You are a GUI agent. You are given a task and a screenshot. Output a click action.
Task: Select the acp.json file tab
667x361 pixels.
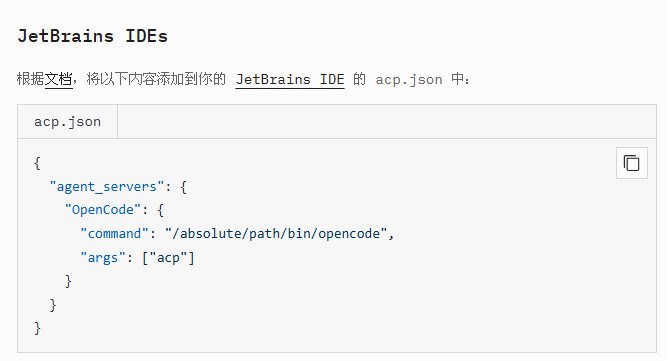pos(67,122)
